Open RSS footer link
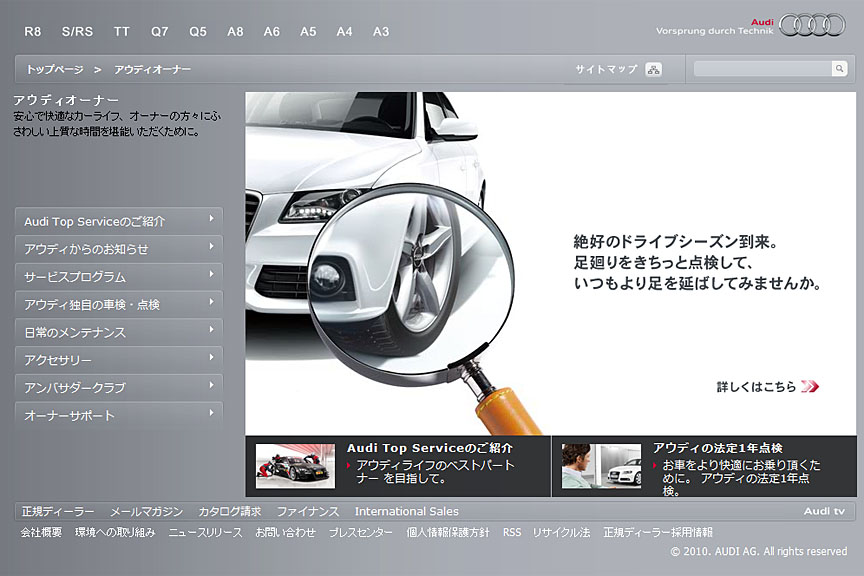Viewport: 864px width, 576px height. (512, 532)
